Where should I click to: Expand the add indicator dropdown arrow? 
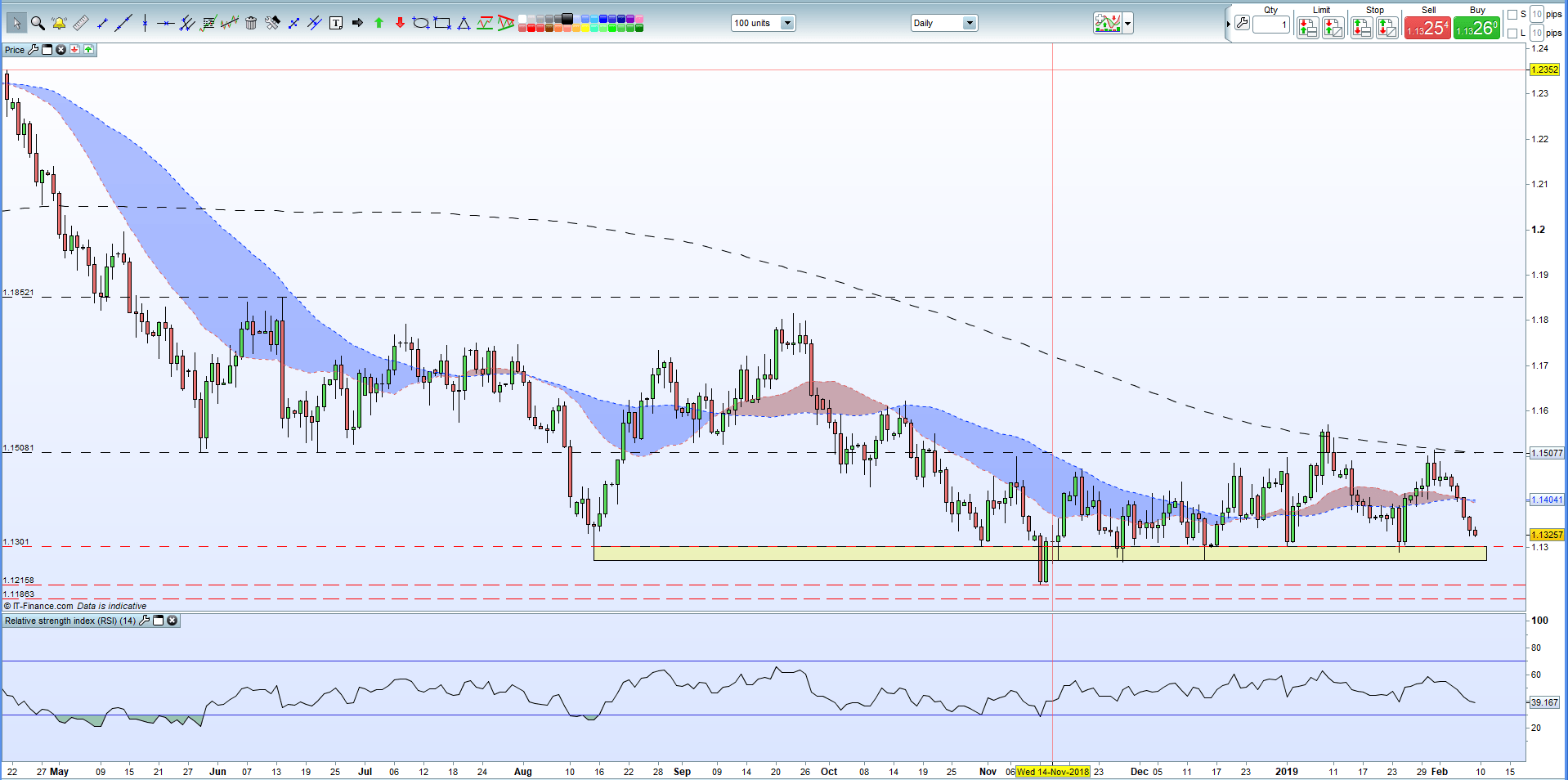(1128, 23)
